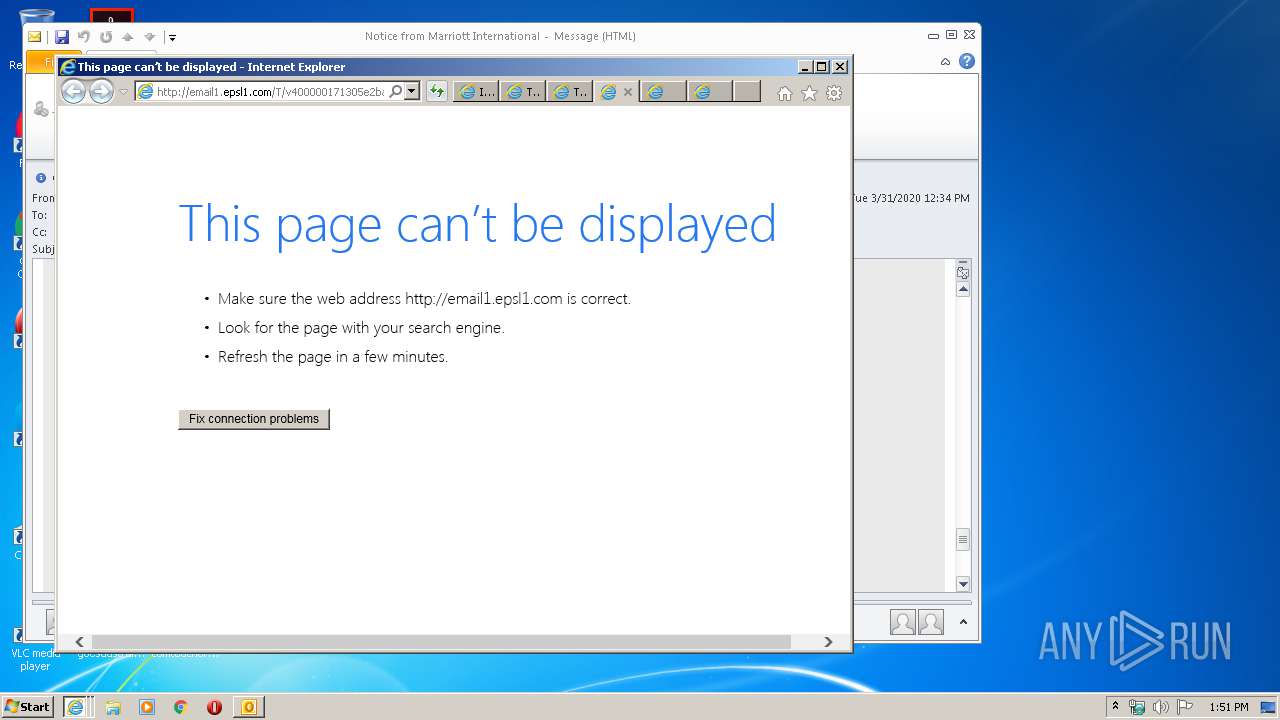The image size is (1280, 720).
Task: Open Tools gear icon
Action: [834, 93]
